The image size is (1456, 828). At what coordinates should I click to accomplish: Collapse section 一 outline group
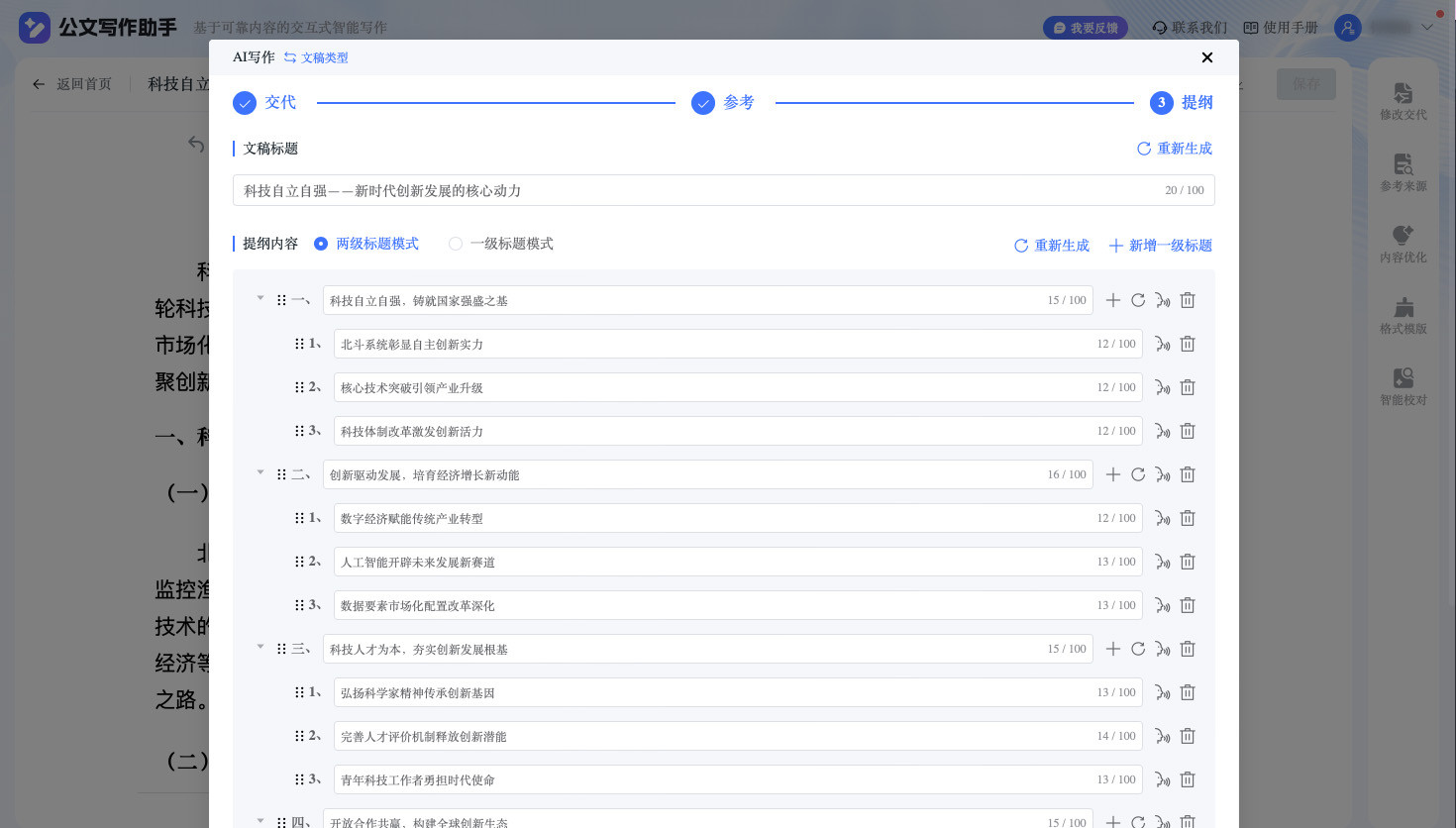coord(260,298)
